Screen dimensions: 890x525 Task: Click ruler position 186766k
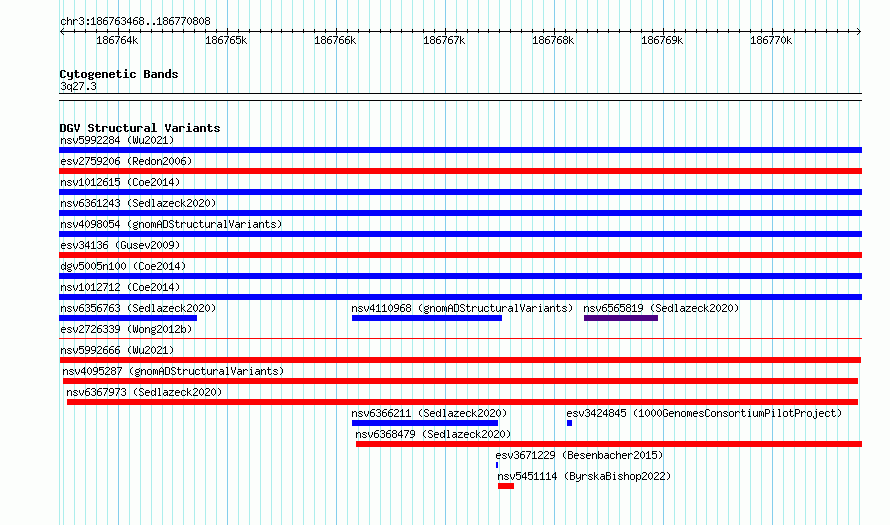[335, 40]
